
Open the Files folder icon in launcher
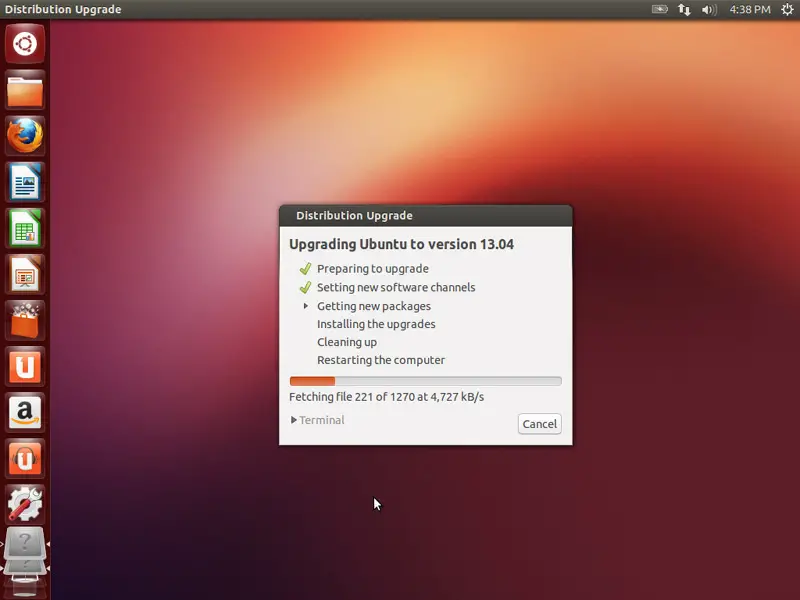coord(24,91)
